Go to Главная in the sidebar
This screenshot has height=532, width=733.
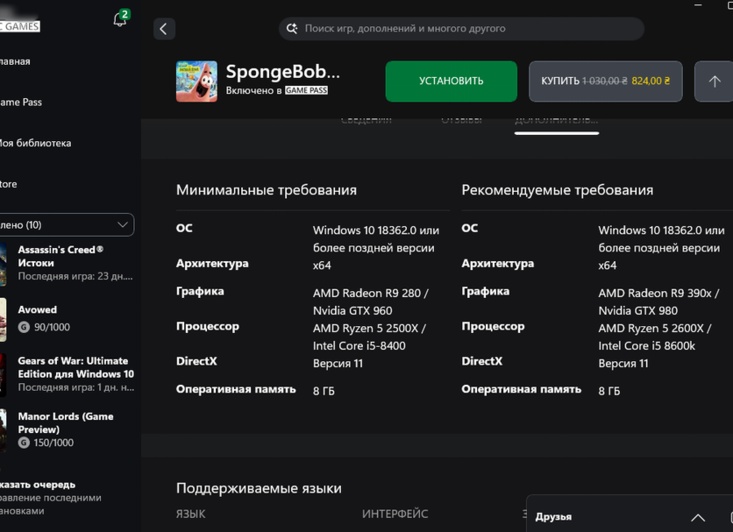[x=15, y=61]
